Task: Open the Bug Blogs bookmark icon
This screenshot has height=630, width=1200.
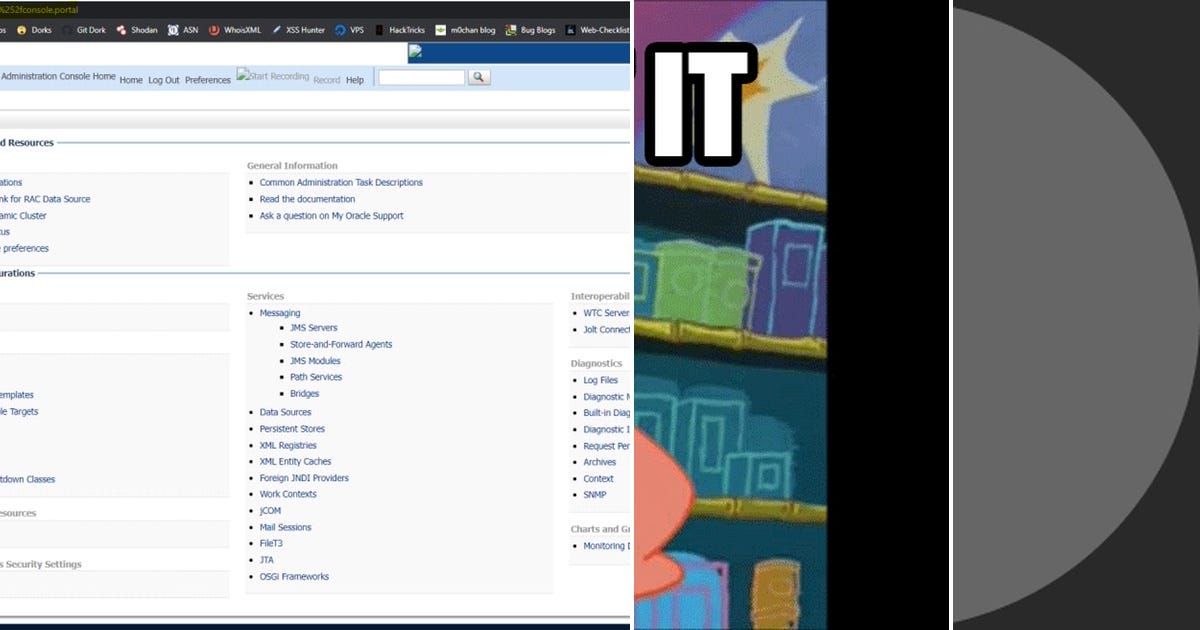Action: (x=511, y=30)
